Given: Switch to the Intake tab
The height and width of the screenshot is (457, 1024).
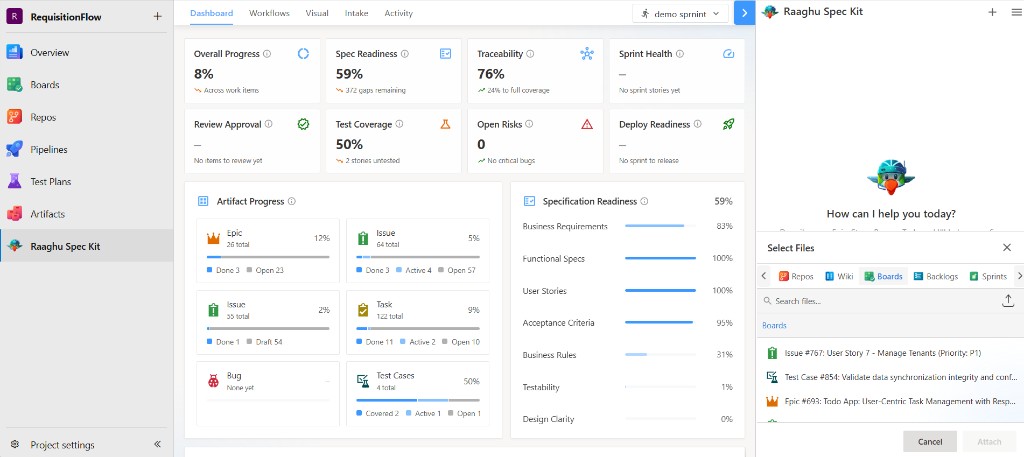Looking at the screenshot, I should coord(357,13).
